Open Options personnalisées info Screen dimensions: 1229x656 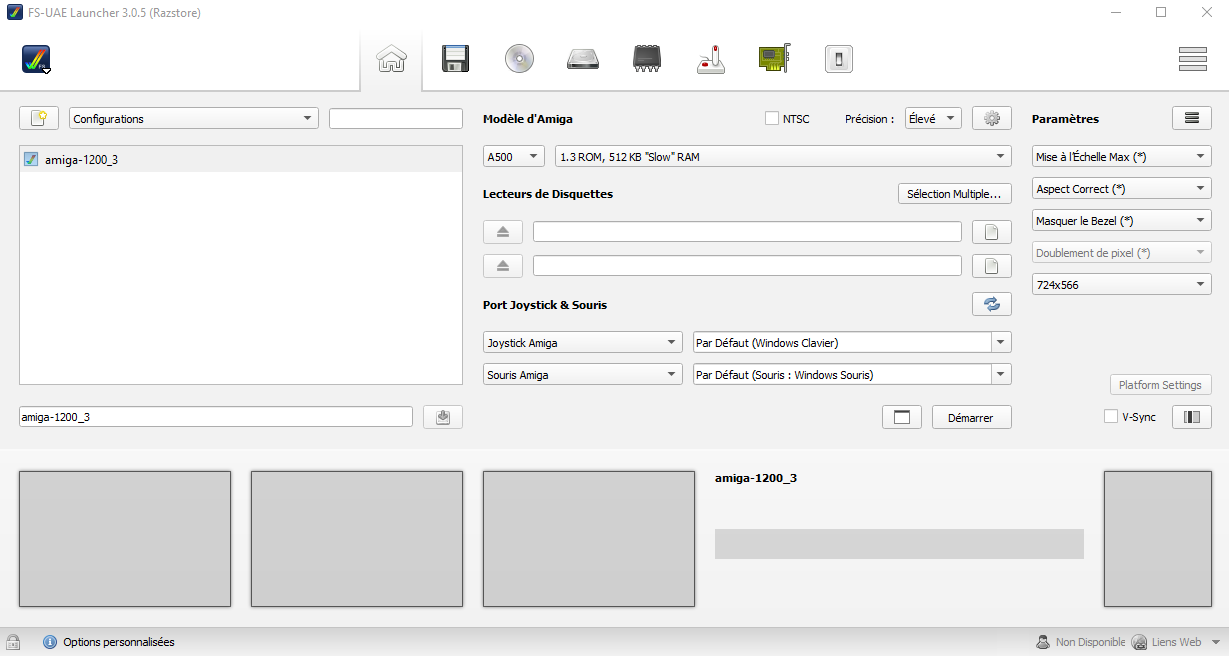(109, 642)
